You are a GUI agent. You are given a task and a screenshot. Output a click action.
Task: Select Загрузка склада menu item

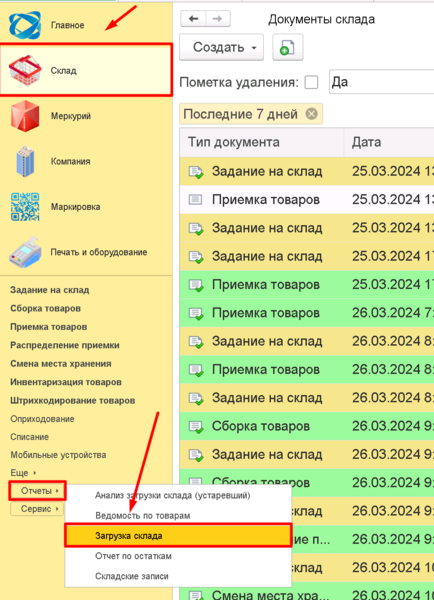[178, 536]
